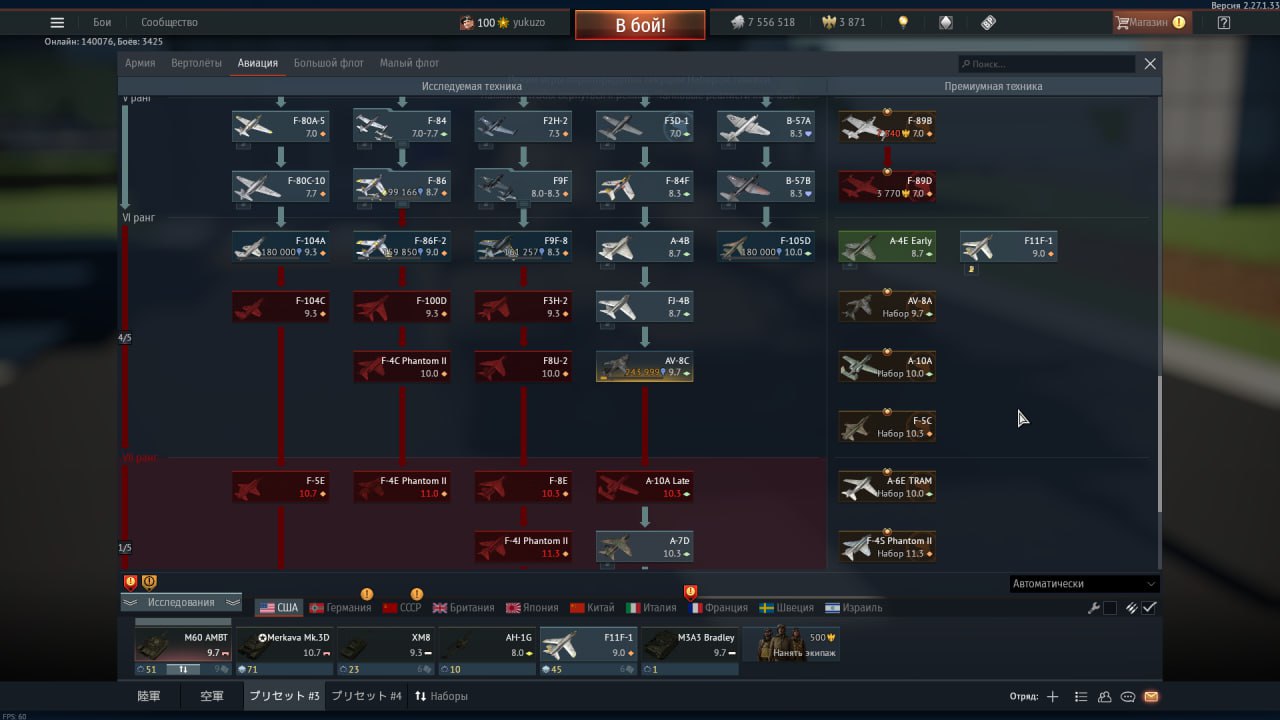Select the F-104C locked aircraft
The image size is (1280, 720).
(x=281, y=306)
